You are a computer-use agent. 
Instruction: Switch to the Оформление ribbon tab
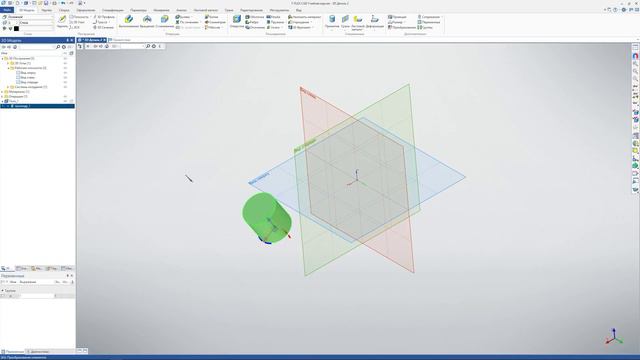point(86,10)
